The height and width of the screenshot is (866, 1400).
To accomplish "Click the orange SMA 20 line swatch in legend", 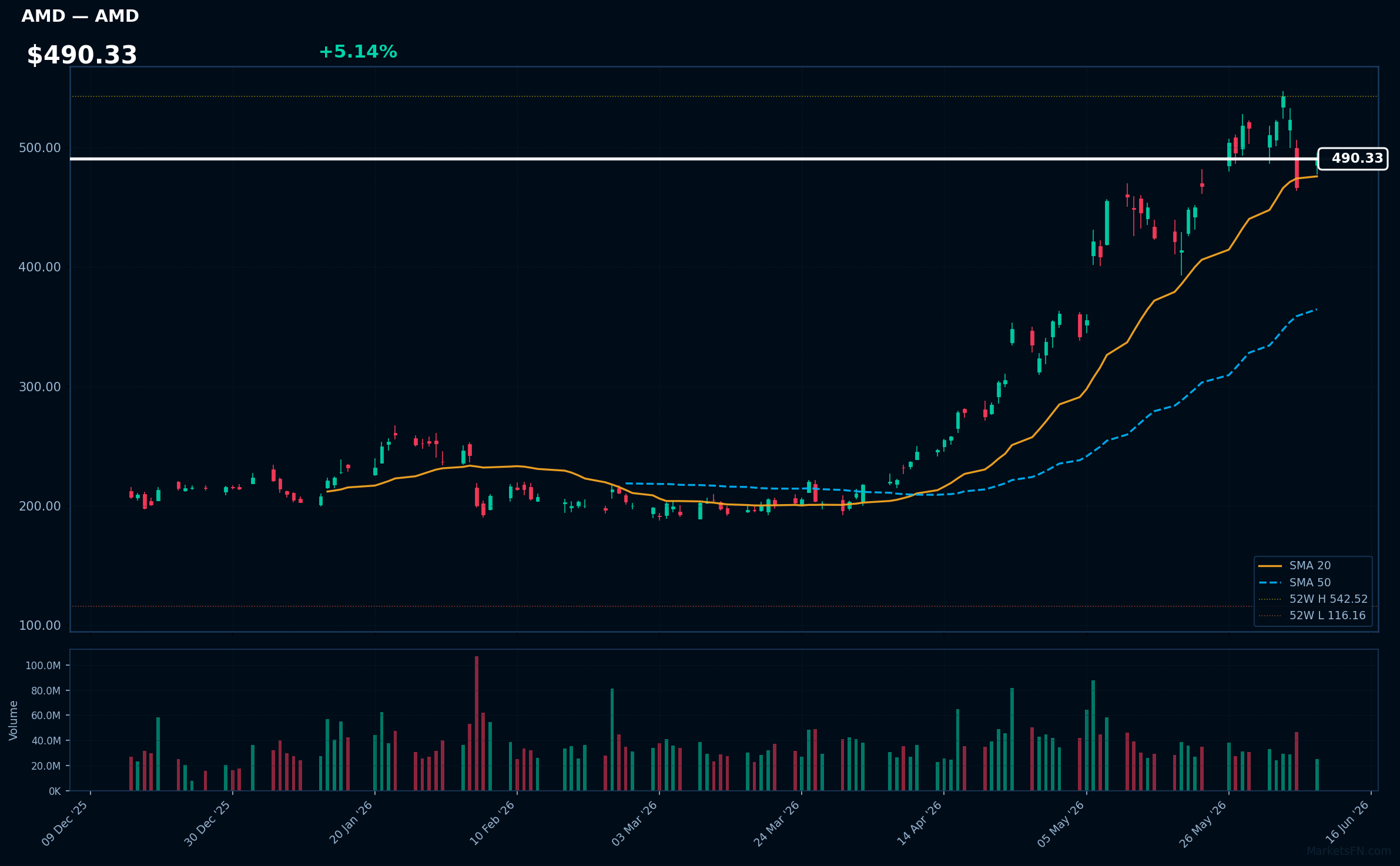I will [1270, 566].
